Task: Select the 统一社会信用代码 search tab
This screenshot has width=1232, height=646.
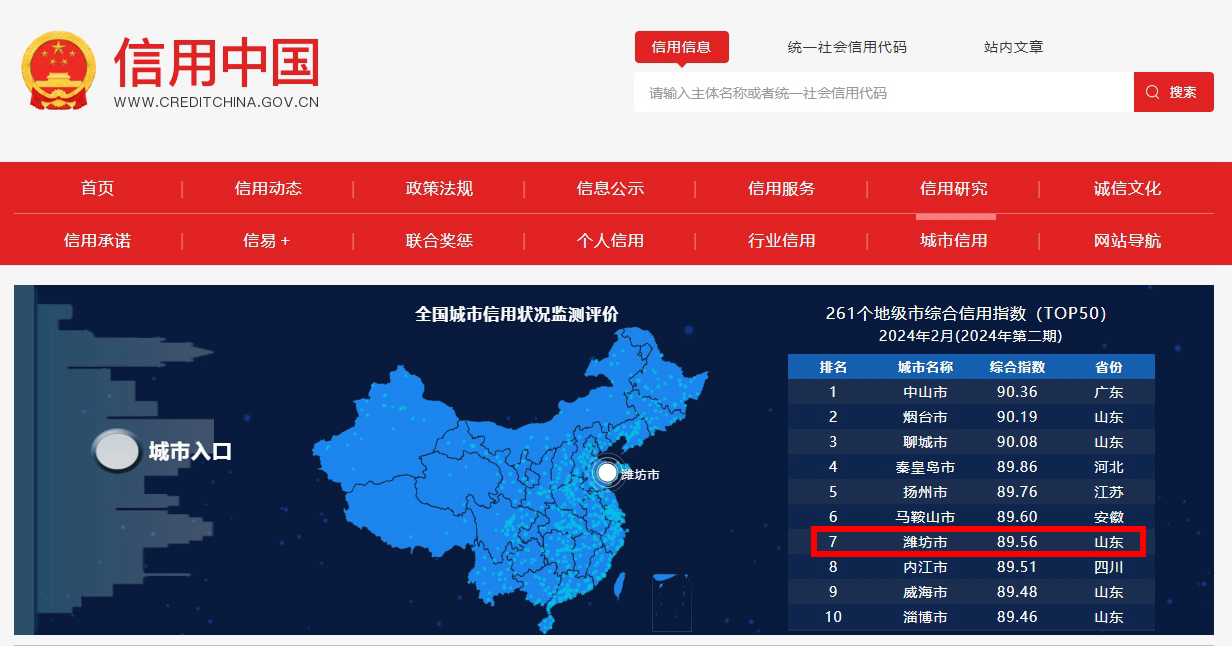Action: coord(847,47)
